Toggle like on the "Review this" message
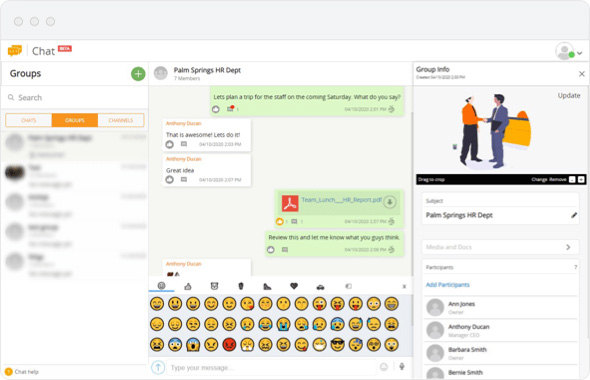590x380 pixels. pos(271,249)
